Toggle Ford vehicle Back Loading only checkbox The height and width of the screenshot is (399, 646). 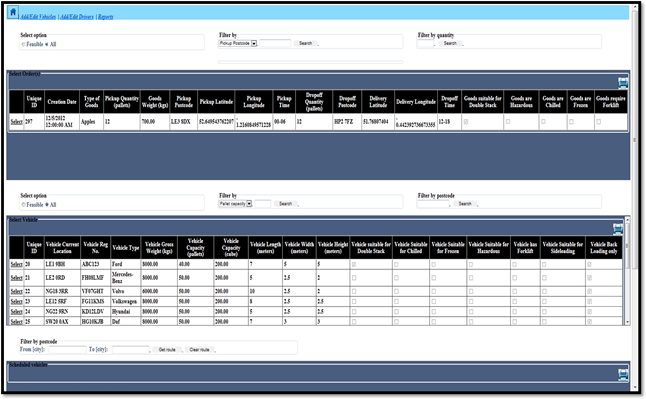click(x=590, y=264)
